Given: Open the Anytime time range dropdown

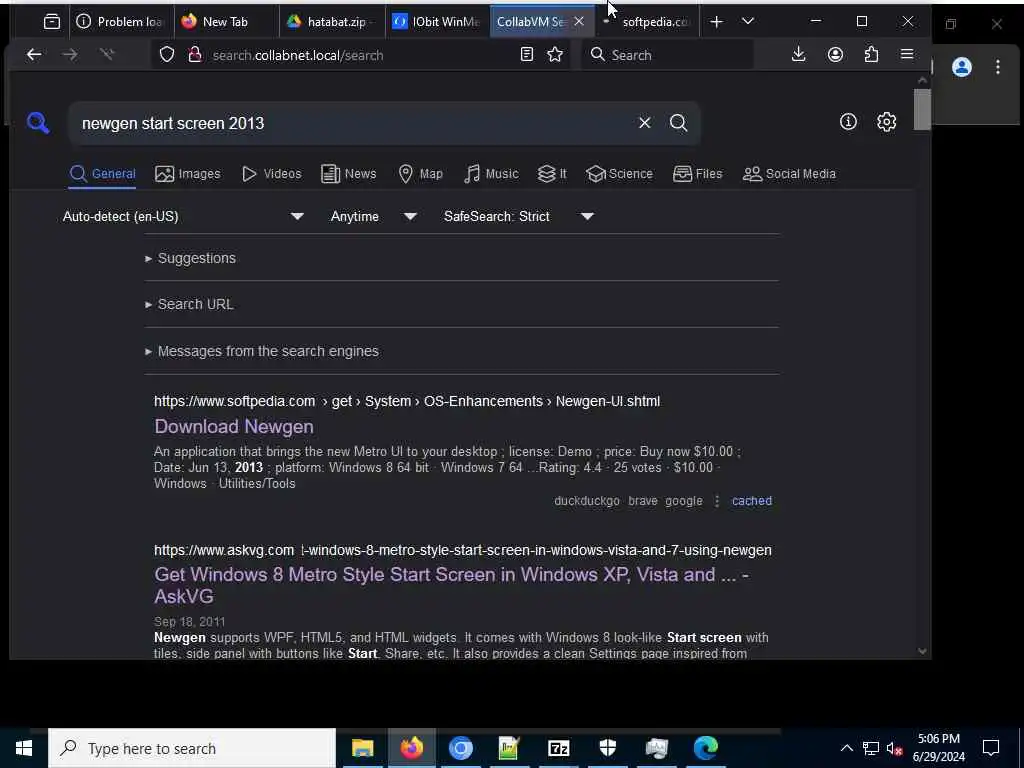Looking at the screenshot, I should coord(373,216).
